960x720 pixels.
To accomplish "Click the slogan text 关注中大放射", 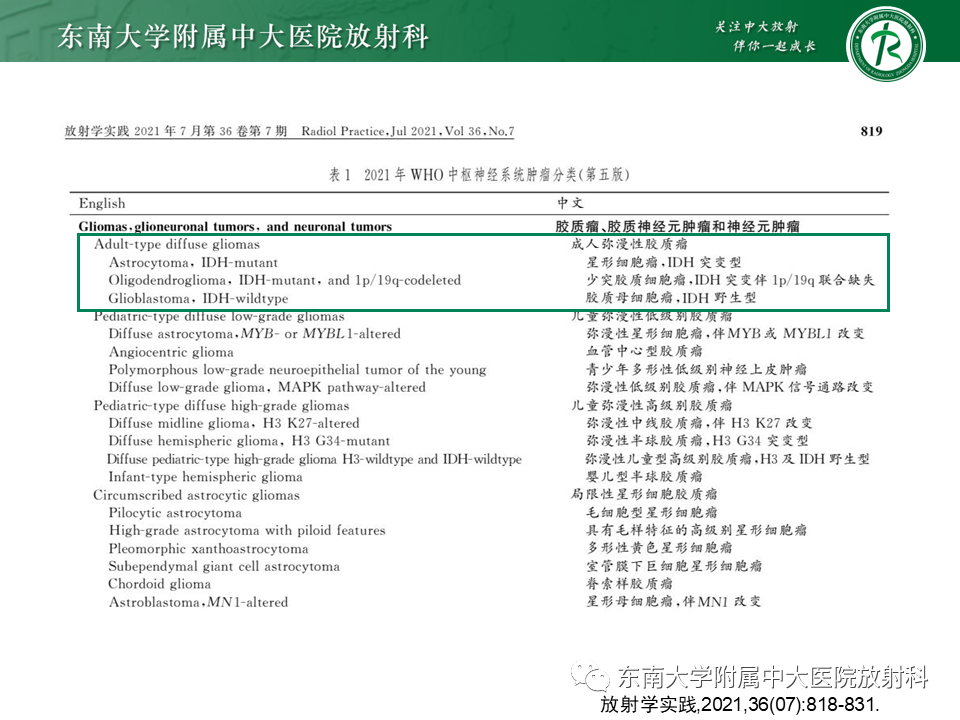I will (x=757, y=26).
